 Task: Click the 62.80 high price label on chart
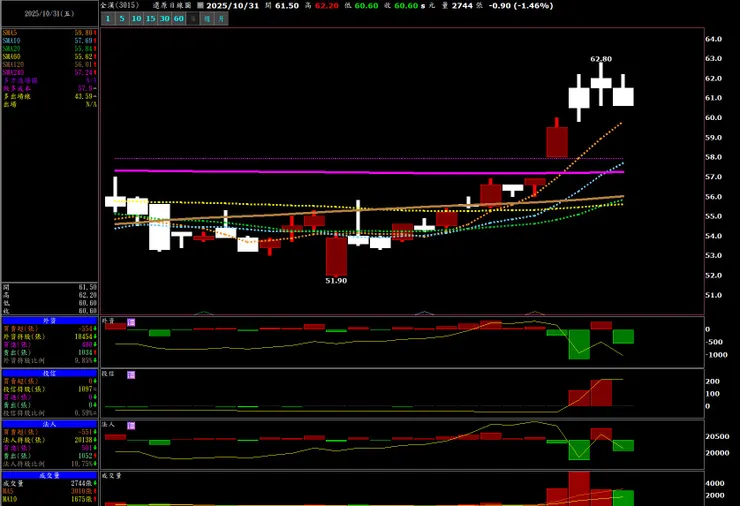pyautogui.click(x=601, y=59)
